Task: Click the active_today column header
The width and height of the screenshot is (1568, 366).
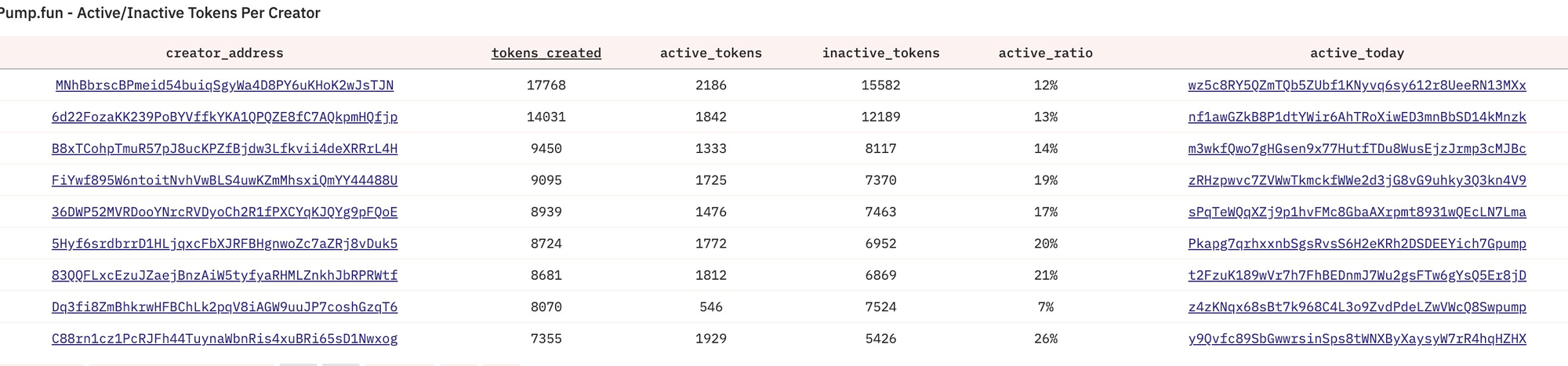Action: (x=1356, y=53)
